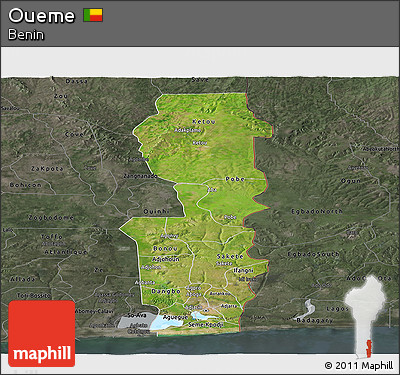Click the 'Bonou' commune label
400x375 pixels.
(x=165, y=249)
